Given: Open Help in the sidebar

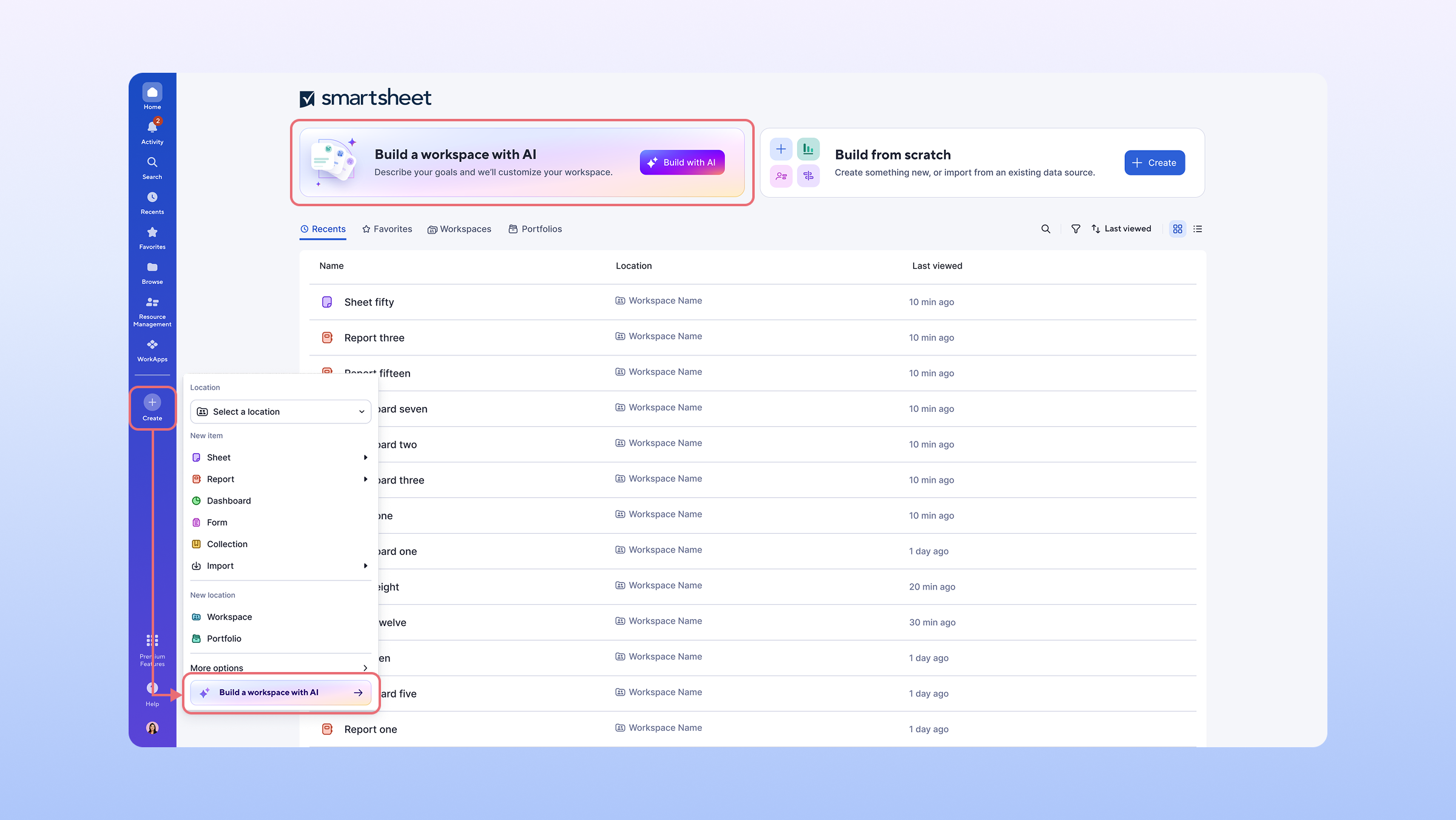Looking at the screenshot, I should 152,694.
